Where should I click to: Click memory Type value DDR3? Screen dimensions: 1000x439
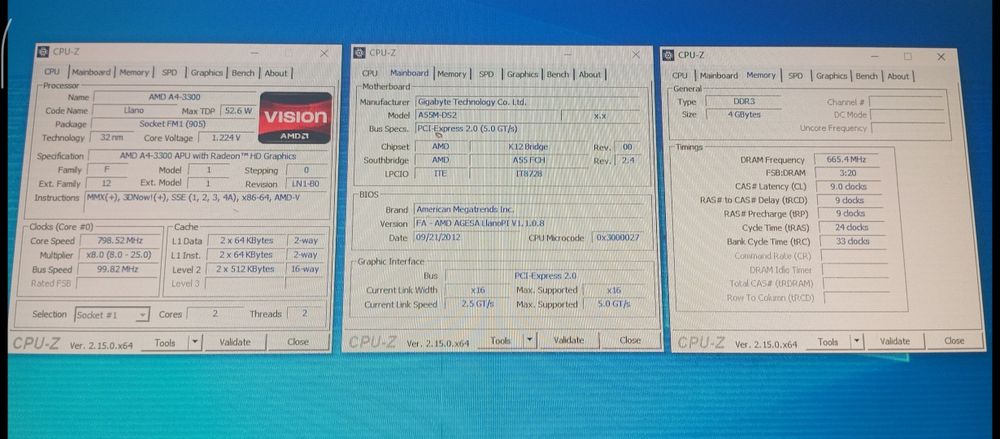tap(744, 101)
